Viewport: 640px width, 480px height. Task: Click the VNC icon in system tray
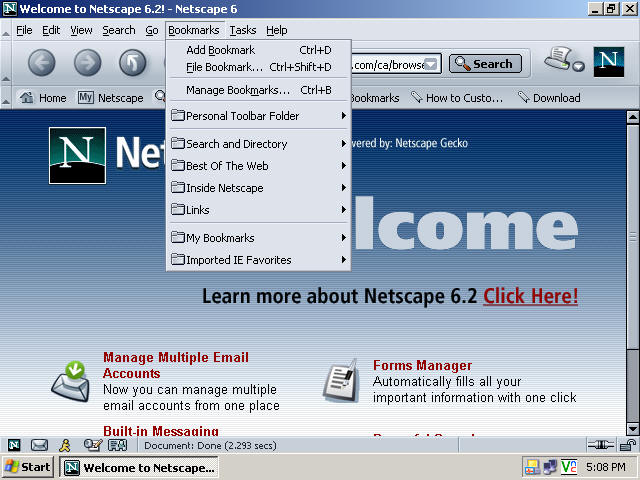click(x=569, y=467)
